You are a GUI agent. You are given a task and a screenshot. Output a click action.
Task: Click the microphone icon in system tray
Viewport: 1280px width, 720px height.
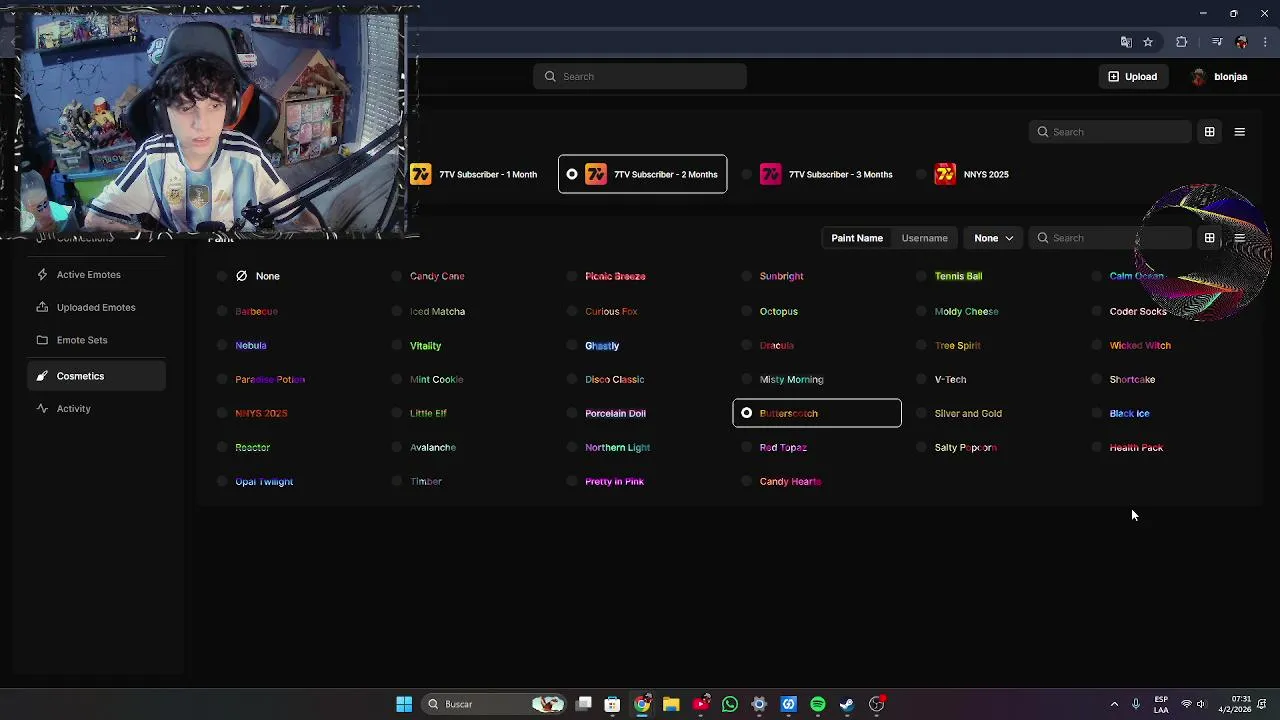pos(1135,704)
